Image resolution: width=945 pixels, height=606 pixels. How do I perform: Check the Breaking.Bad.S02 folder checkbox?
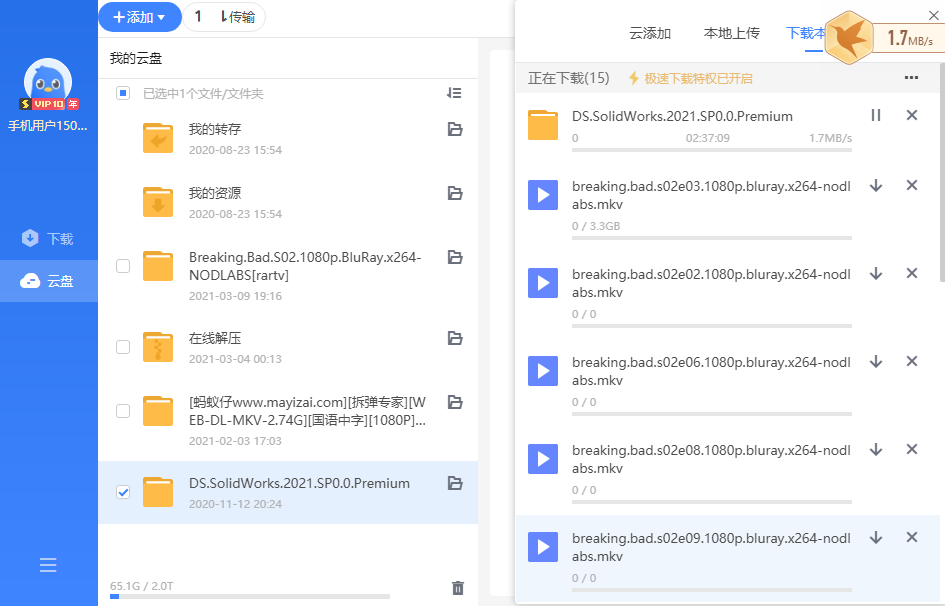pyautogui.click(x=123, y=266)
